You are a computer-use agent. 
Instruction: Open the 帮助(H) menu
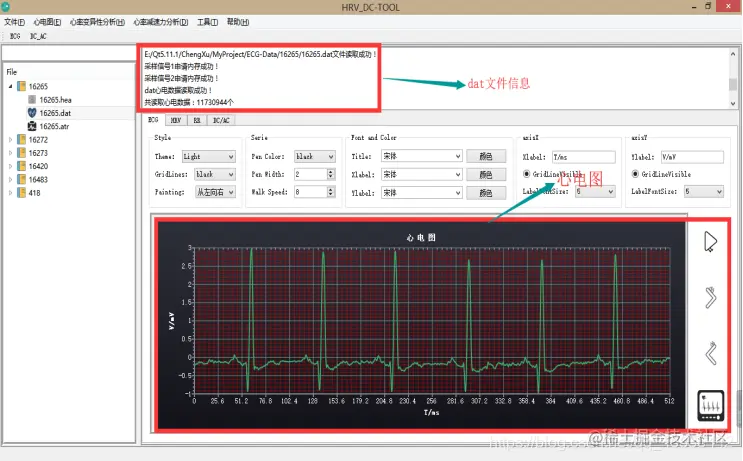point(238,22)
